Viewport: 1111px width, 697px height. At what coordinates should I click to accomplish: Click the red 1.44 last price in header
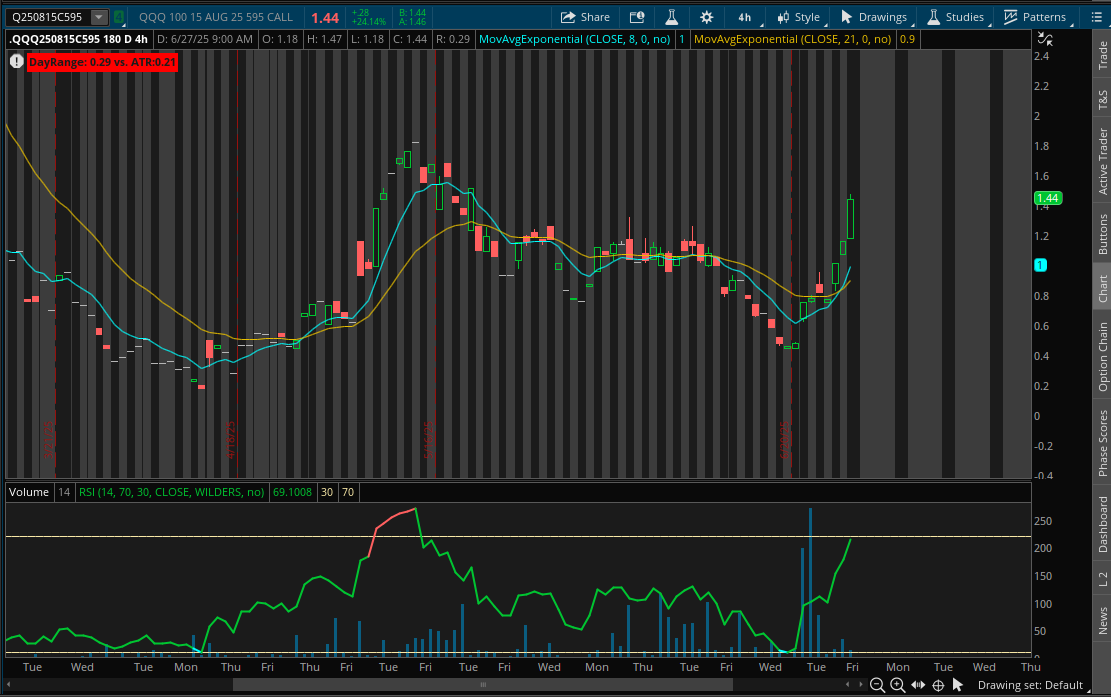pos(325,18)
